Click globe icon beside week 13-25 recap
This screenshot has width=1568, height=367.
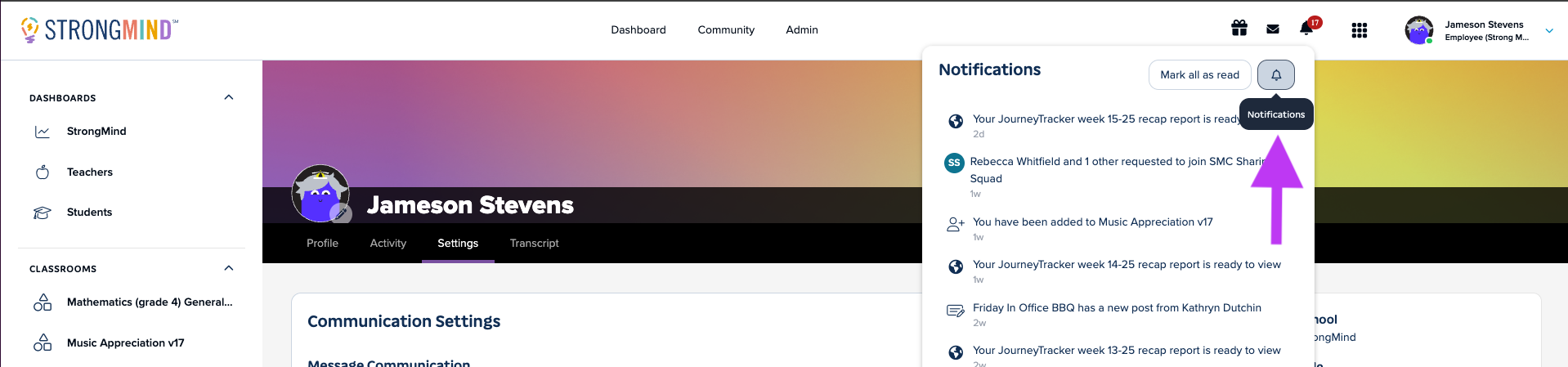pos(955,353)
